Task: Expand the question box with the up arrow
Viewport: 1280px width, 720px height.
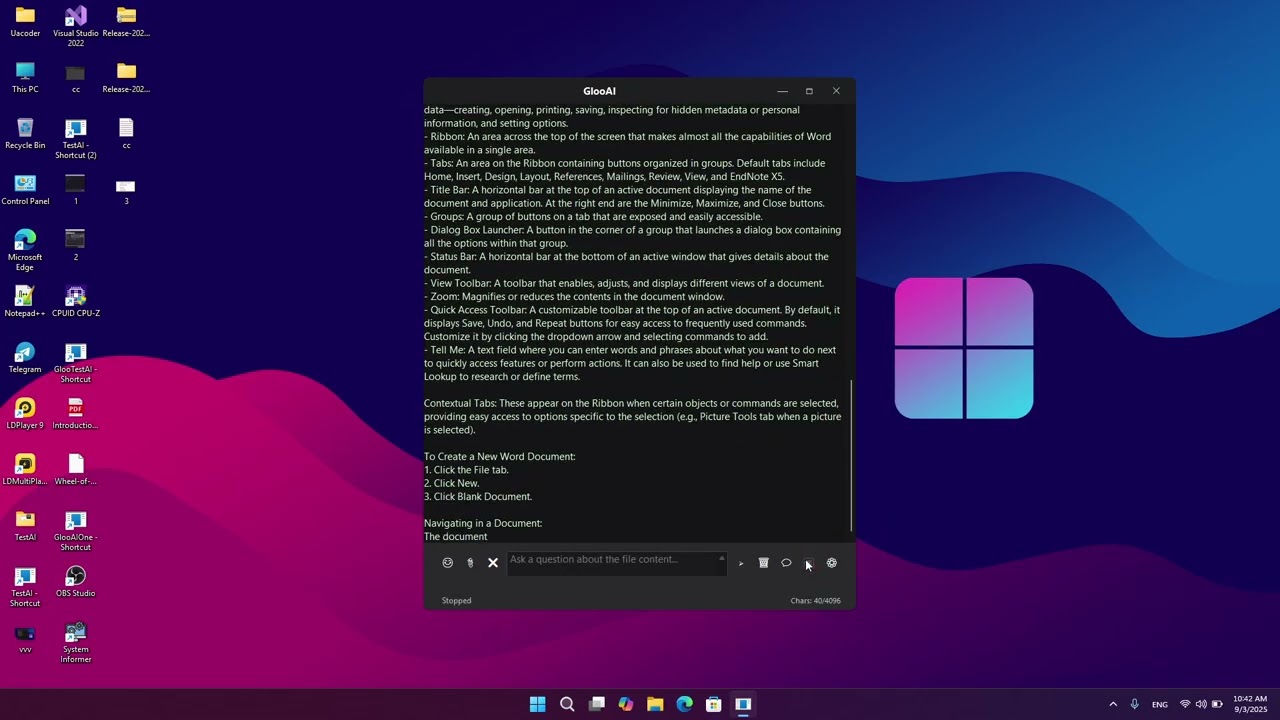Action: [721, 559]
